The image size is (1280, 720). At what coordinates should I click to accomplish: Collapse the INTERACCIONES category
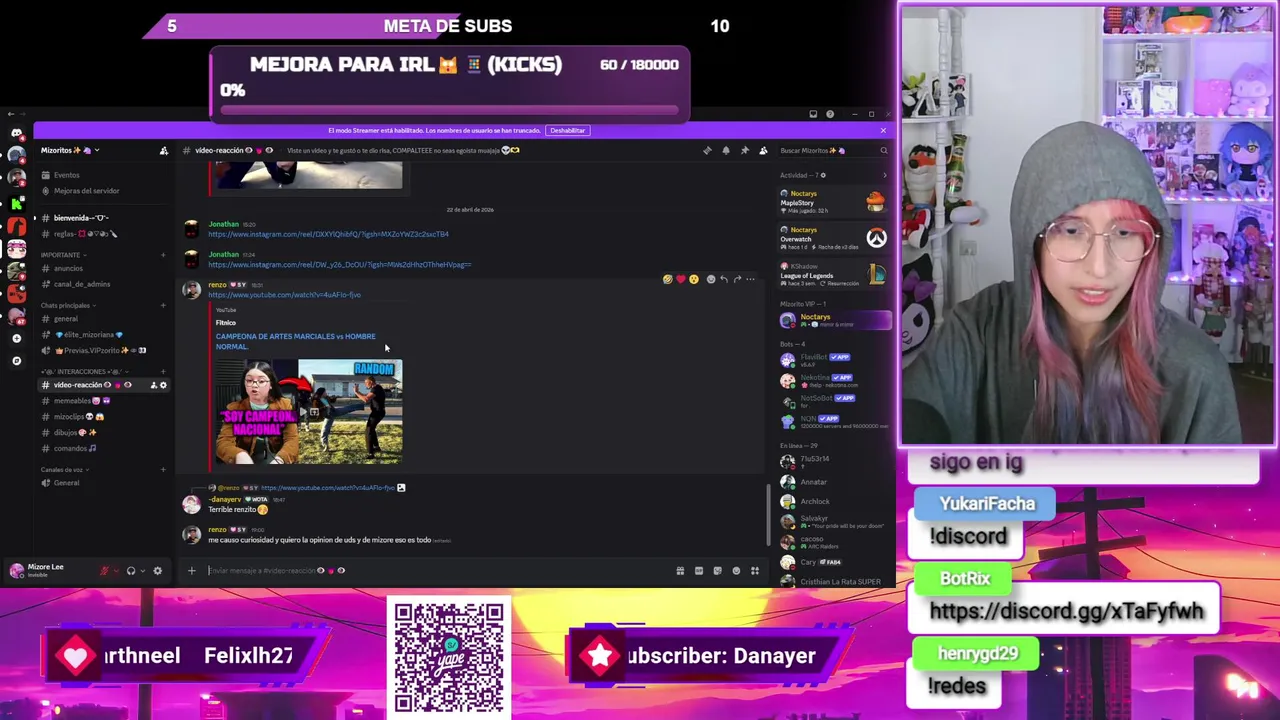coord(85,371)
